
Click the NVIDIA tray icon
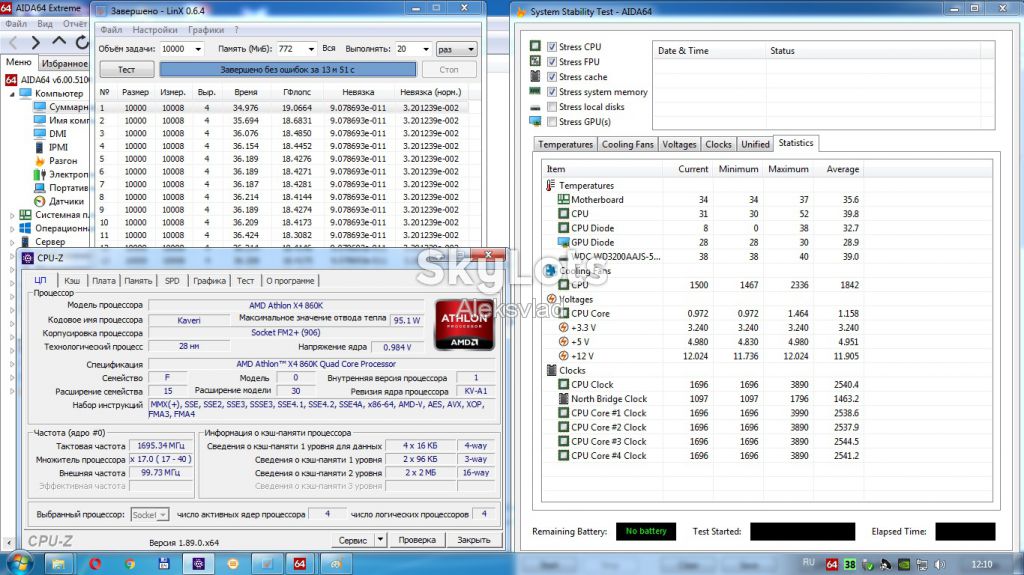click(x=904, y=565)
